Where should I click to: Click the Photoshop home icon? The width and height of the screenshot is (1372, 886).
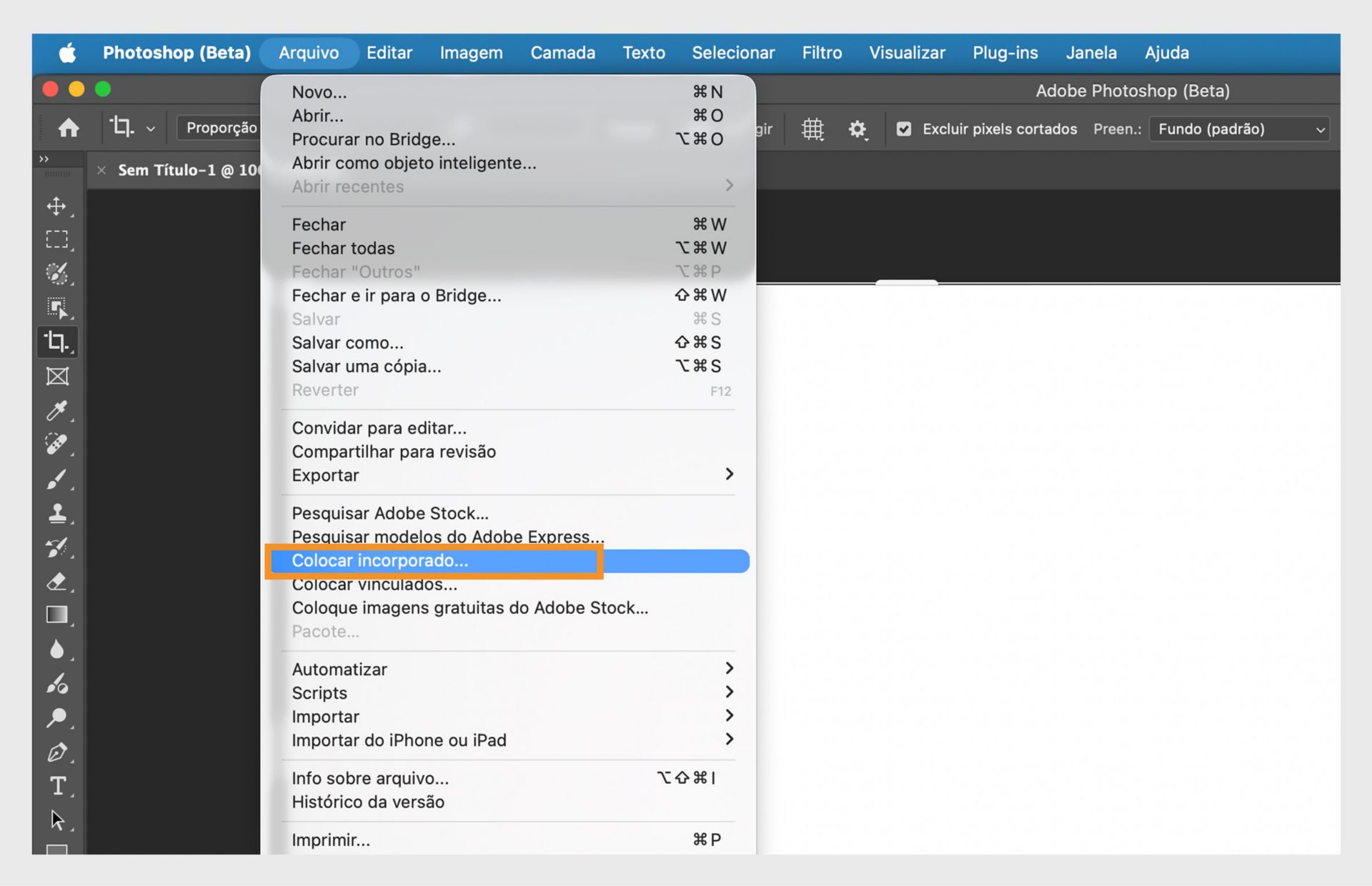tap(69, 127)
